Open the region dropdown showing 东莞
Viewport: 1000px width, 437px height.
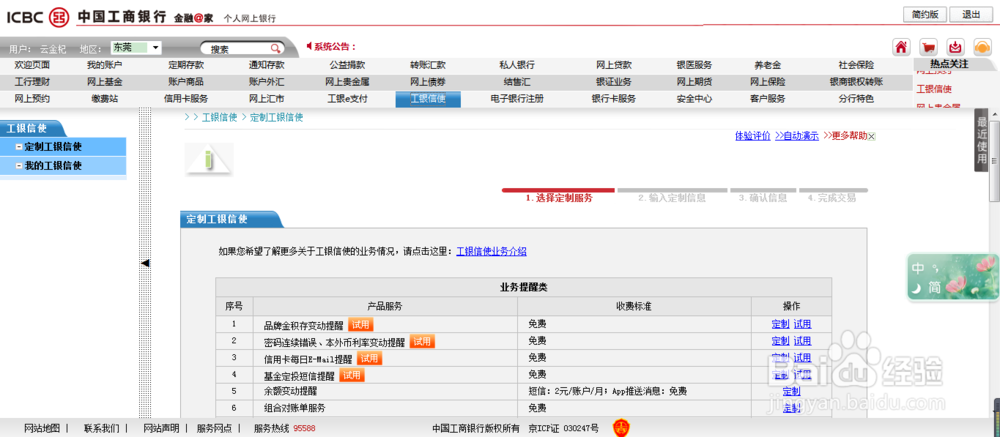click(x=136, y=48)
